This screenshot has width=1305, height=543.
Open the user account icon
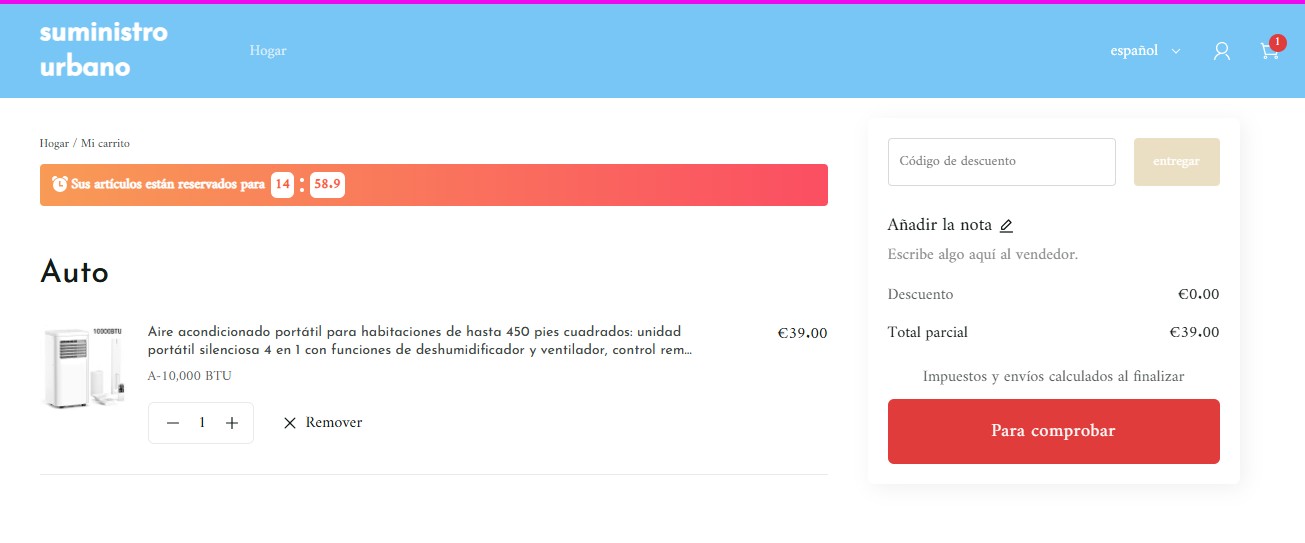[x=1221, y=51]
